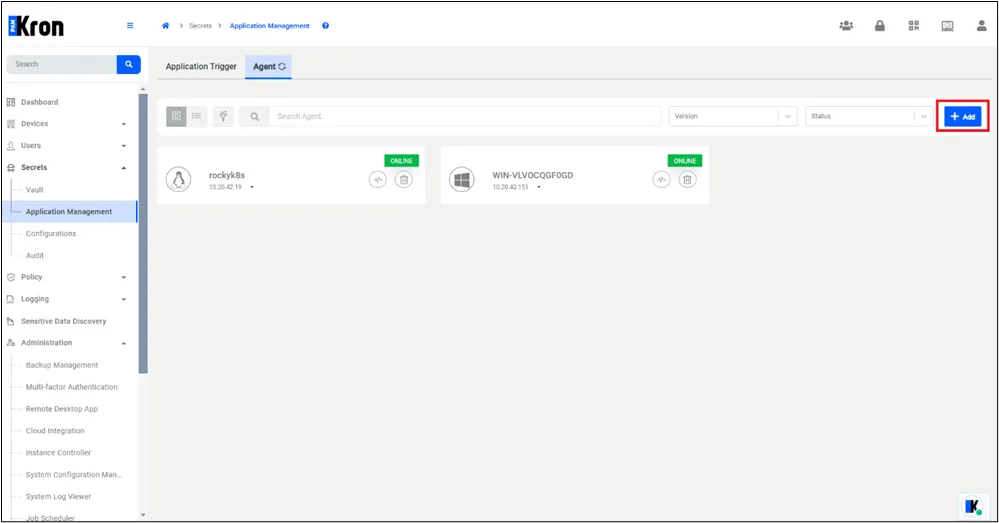
Task: Click sidebar scroll down arrow
Action: pos(143,515)
